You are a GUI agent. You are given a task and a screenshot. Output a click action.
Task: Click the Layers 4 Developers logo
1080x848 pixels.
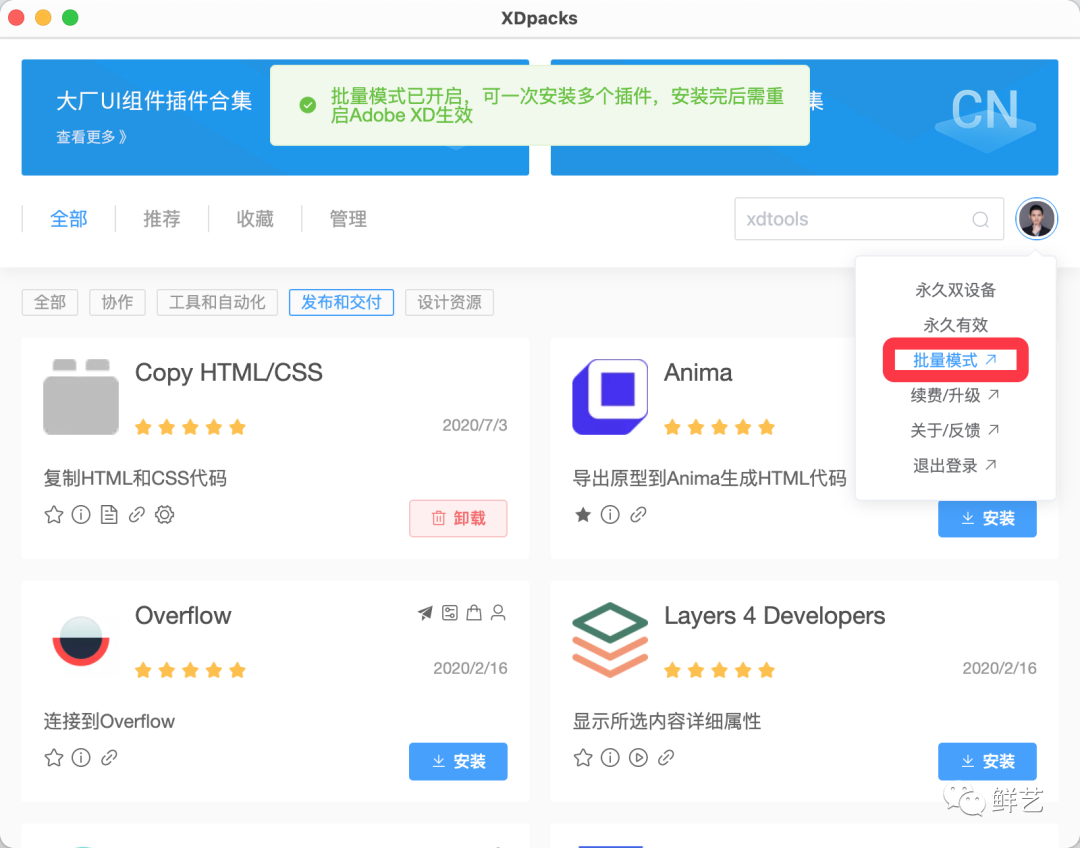(x=610, y=640)
